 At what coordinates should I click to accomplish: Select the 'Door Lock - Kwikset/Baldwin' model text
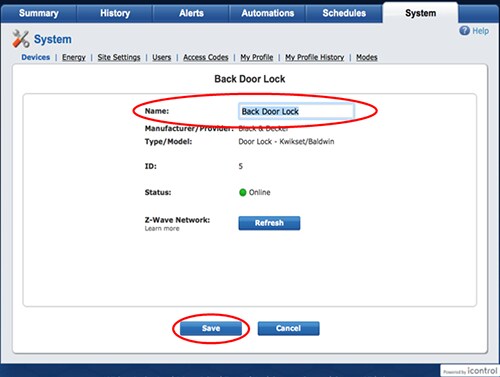pyautogui.click(x=286, y=142)
